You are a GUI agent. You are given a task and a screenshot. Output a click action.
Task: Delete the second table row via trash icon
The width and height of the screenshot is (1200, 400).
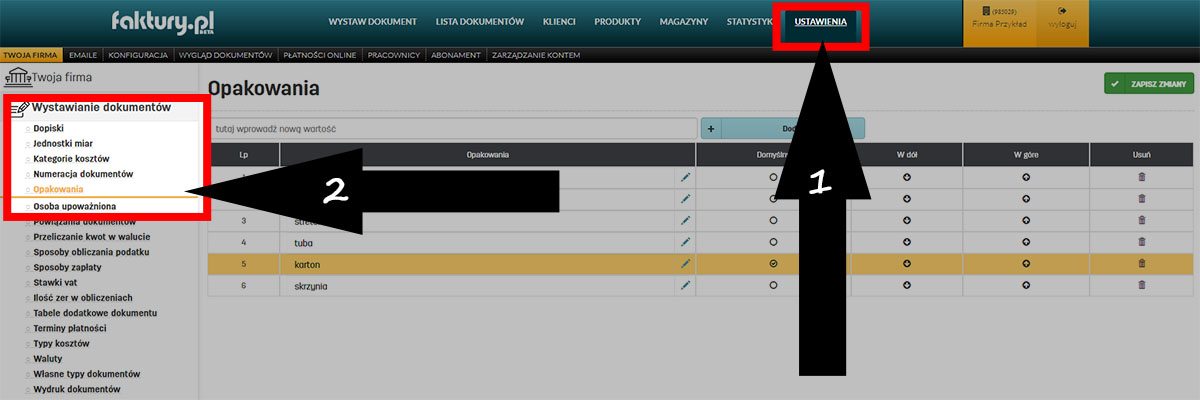point(1142,198)
